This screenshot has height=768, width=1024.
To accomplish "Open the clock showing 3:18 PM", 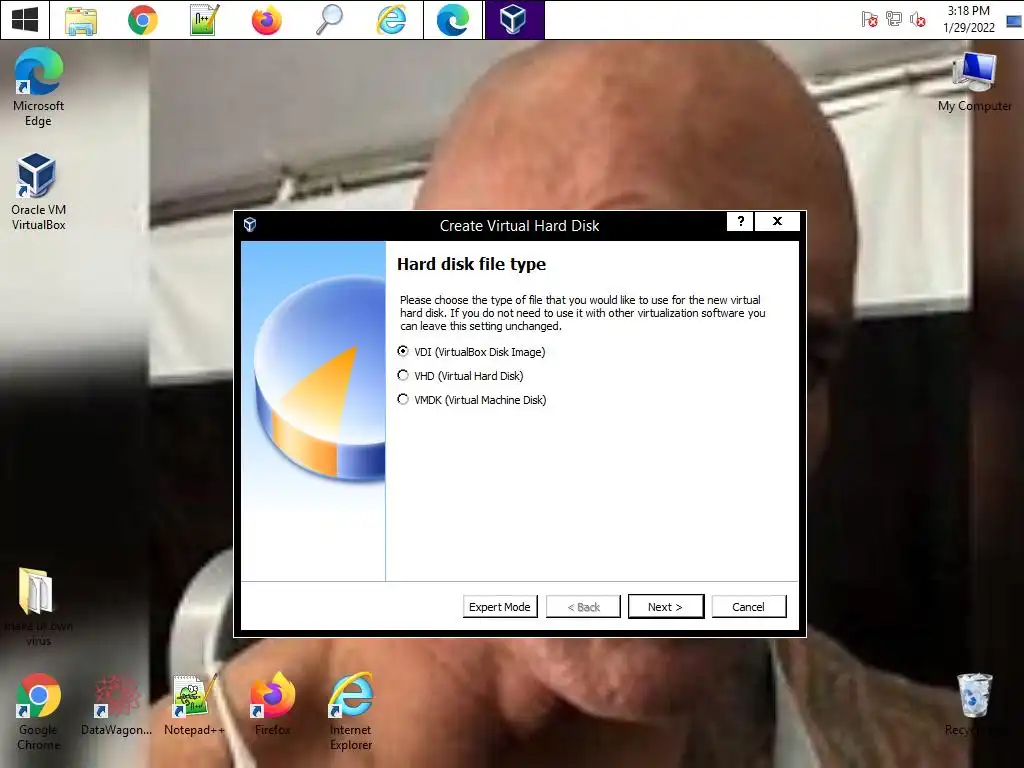I will (968, 20).
